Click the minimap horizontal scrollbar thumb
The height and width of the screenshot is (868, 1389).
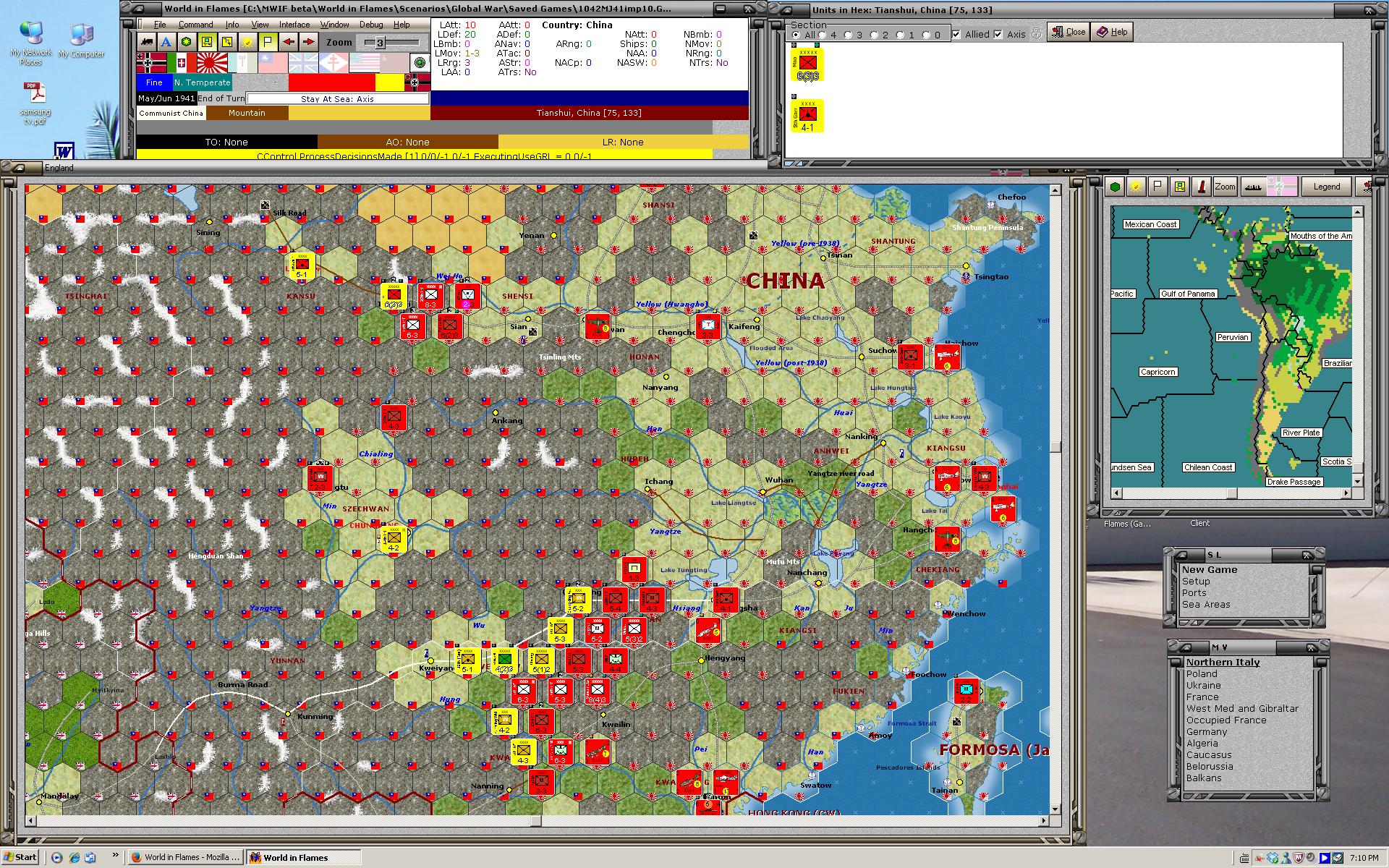pyautogui.click(x=1232, y=493)
